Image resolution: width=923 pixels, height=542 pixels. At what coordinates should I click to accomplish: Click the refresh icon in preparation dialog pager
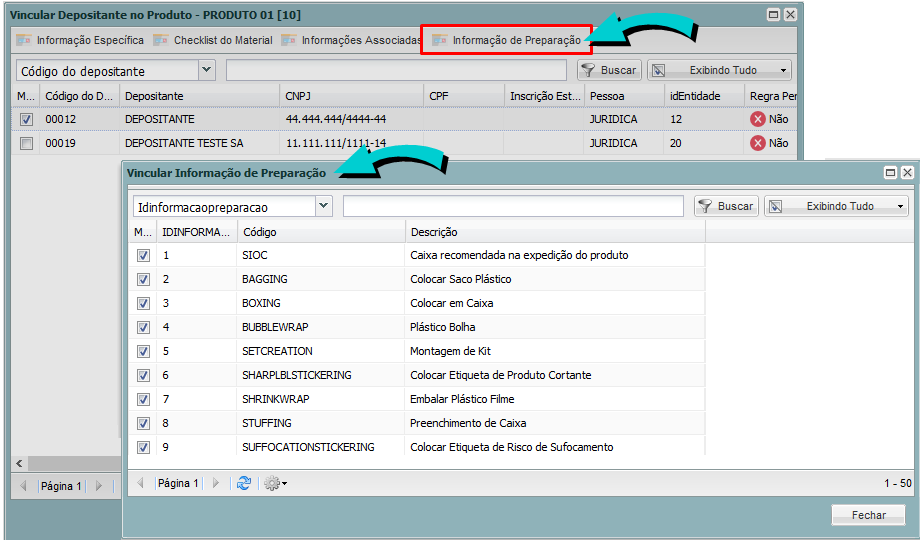(244, 483)
